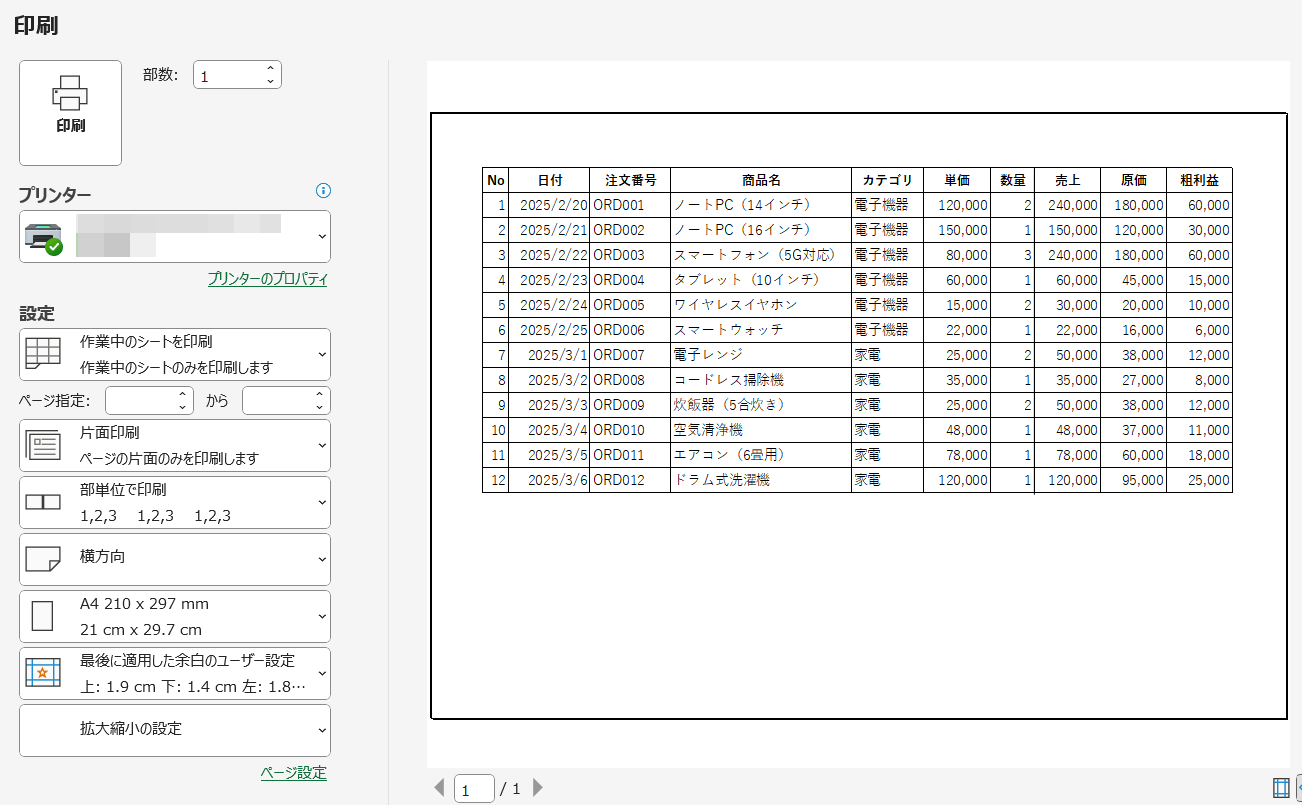Go to the previous preview page arrow
Image resolution: width=1302 pixels, height=805 pixels.
point(439,788)
